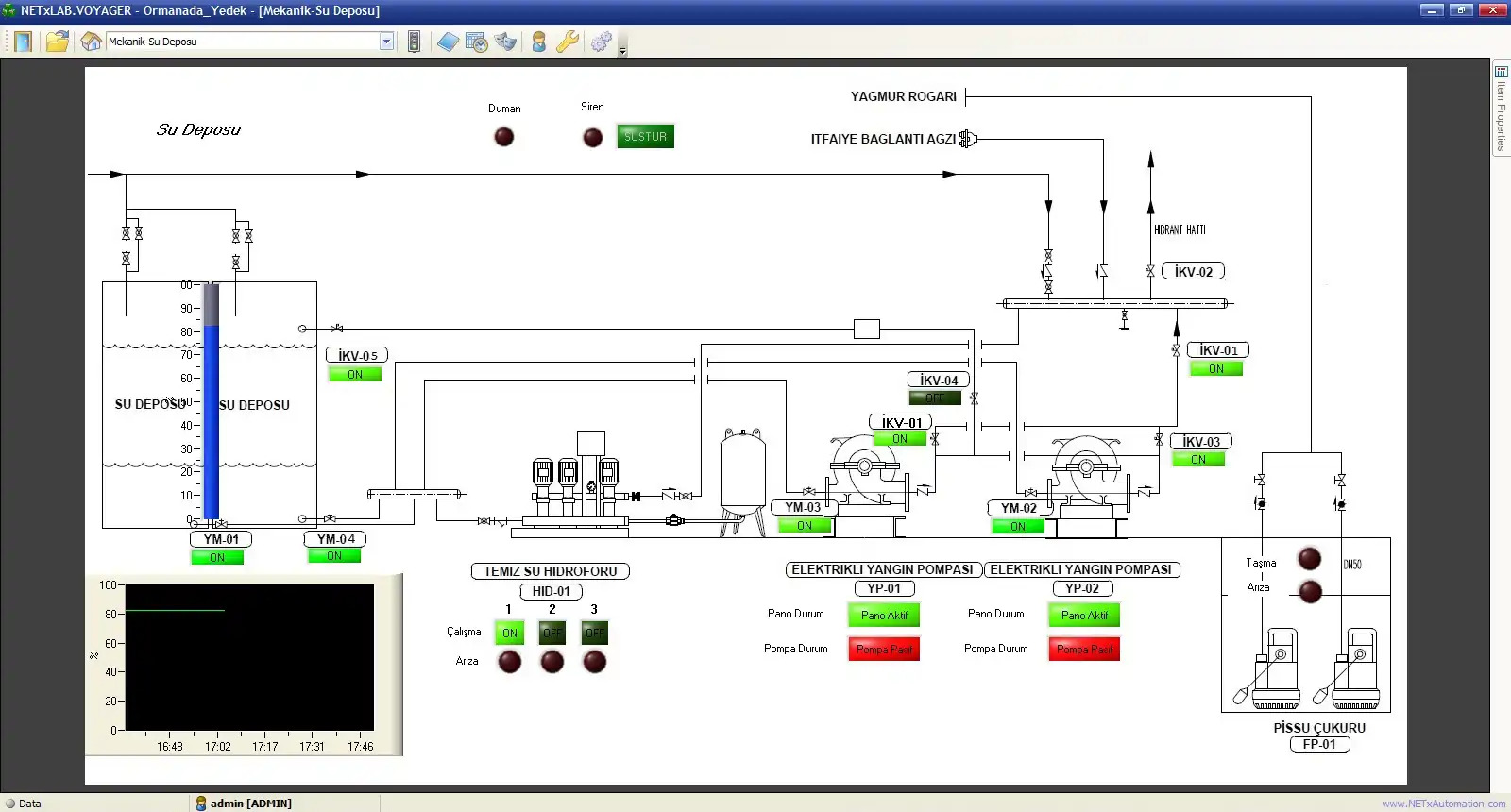Click the tank level trend chart
1511x812 pixels.
point(249,657)
